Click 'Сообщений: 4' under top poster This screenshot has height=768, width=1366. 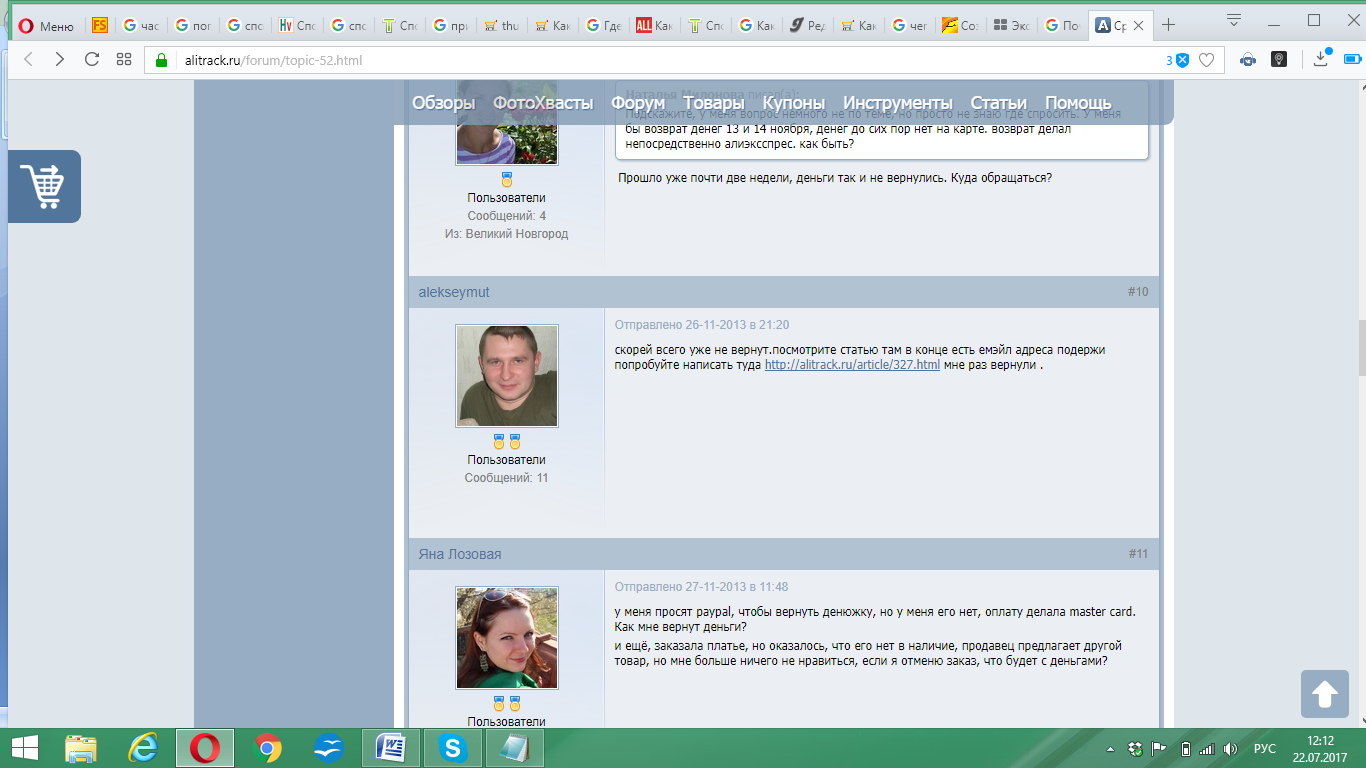(507, 216)
